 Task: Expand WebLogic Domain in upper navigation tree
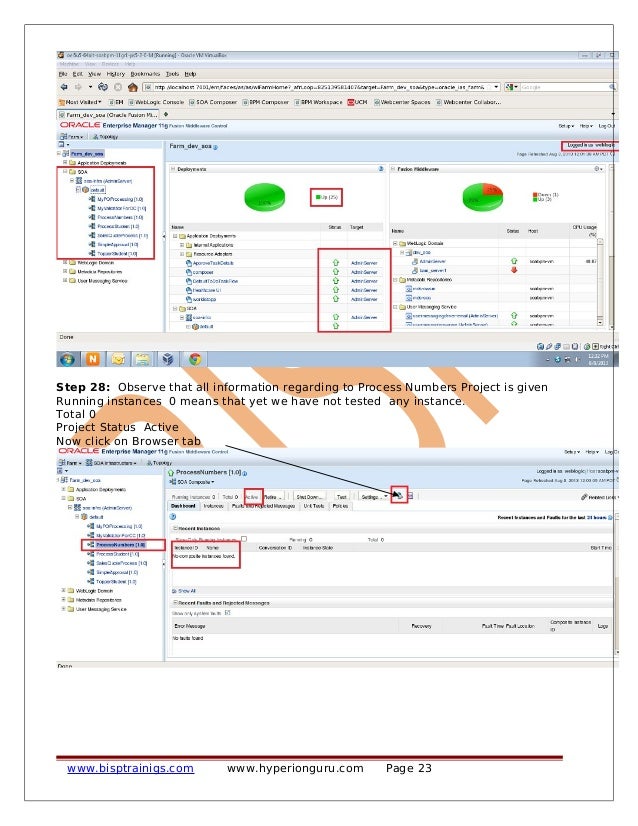[65, 262]
